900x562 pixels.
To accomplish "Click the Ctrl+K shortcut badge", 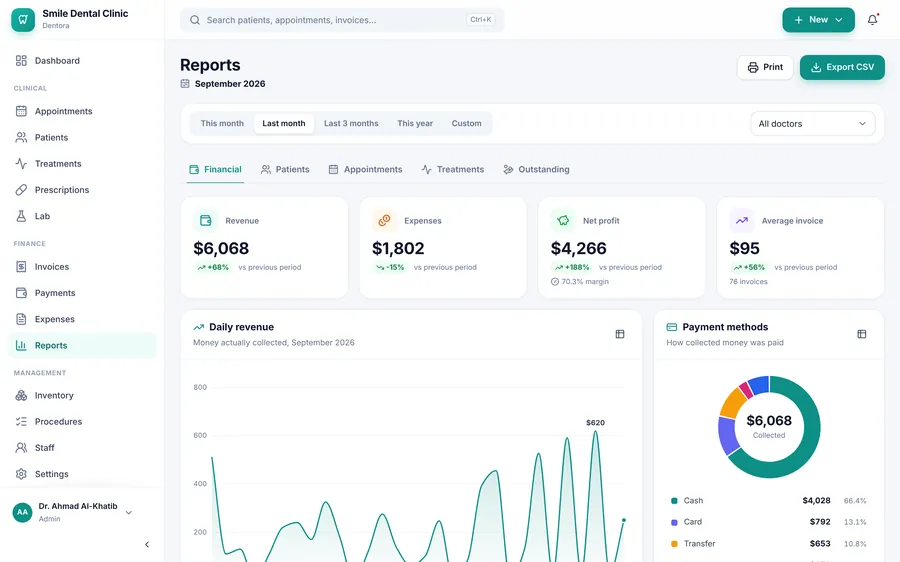I will tap(480, 20).
